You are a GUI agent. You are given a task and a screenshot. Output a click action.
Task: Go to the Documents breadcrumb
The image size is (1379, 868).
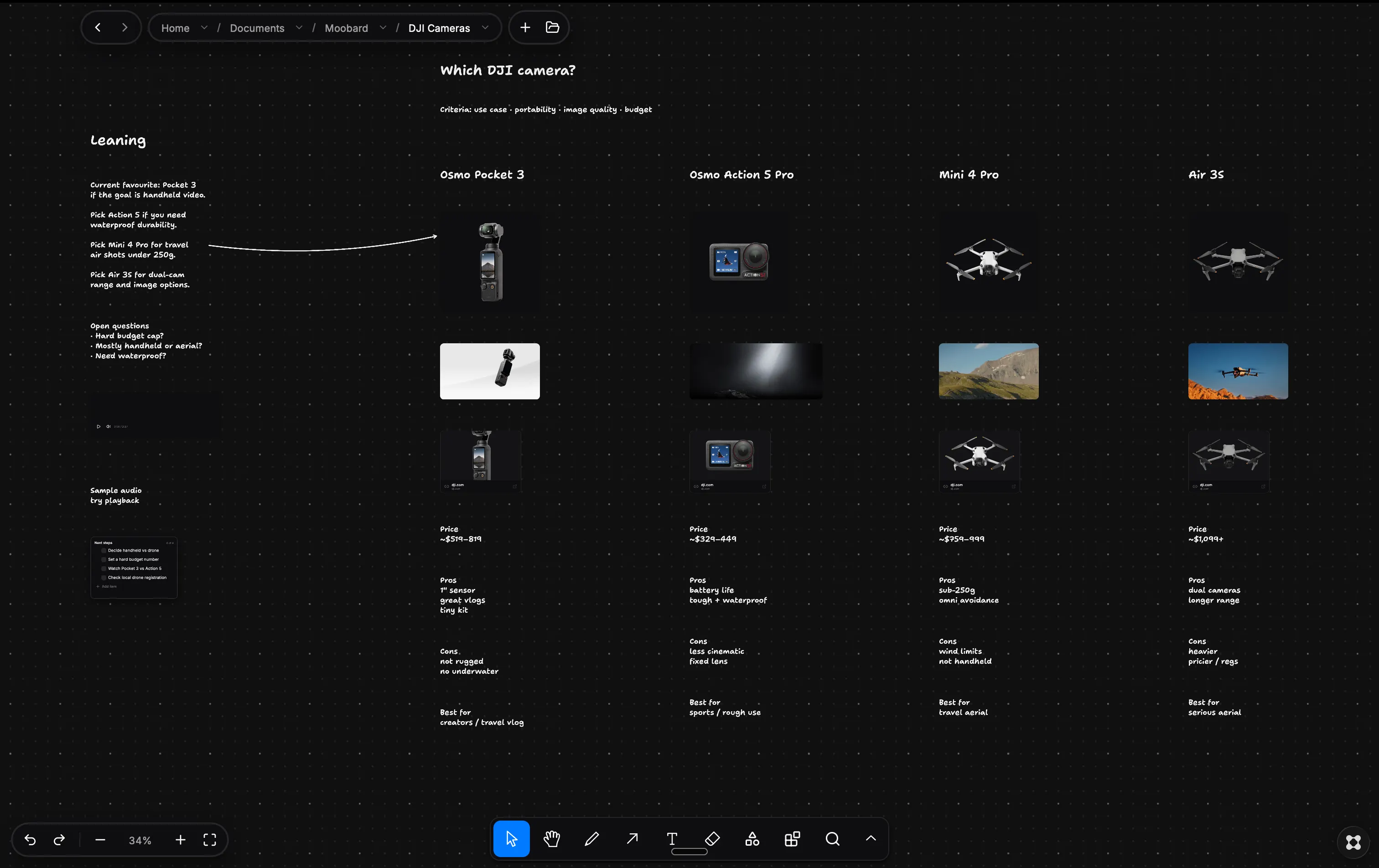coord(257,28)
